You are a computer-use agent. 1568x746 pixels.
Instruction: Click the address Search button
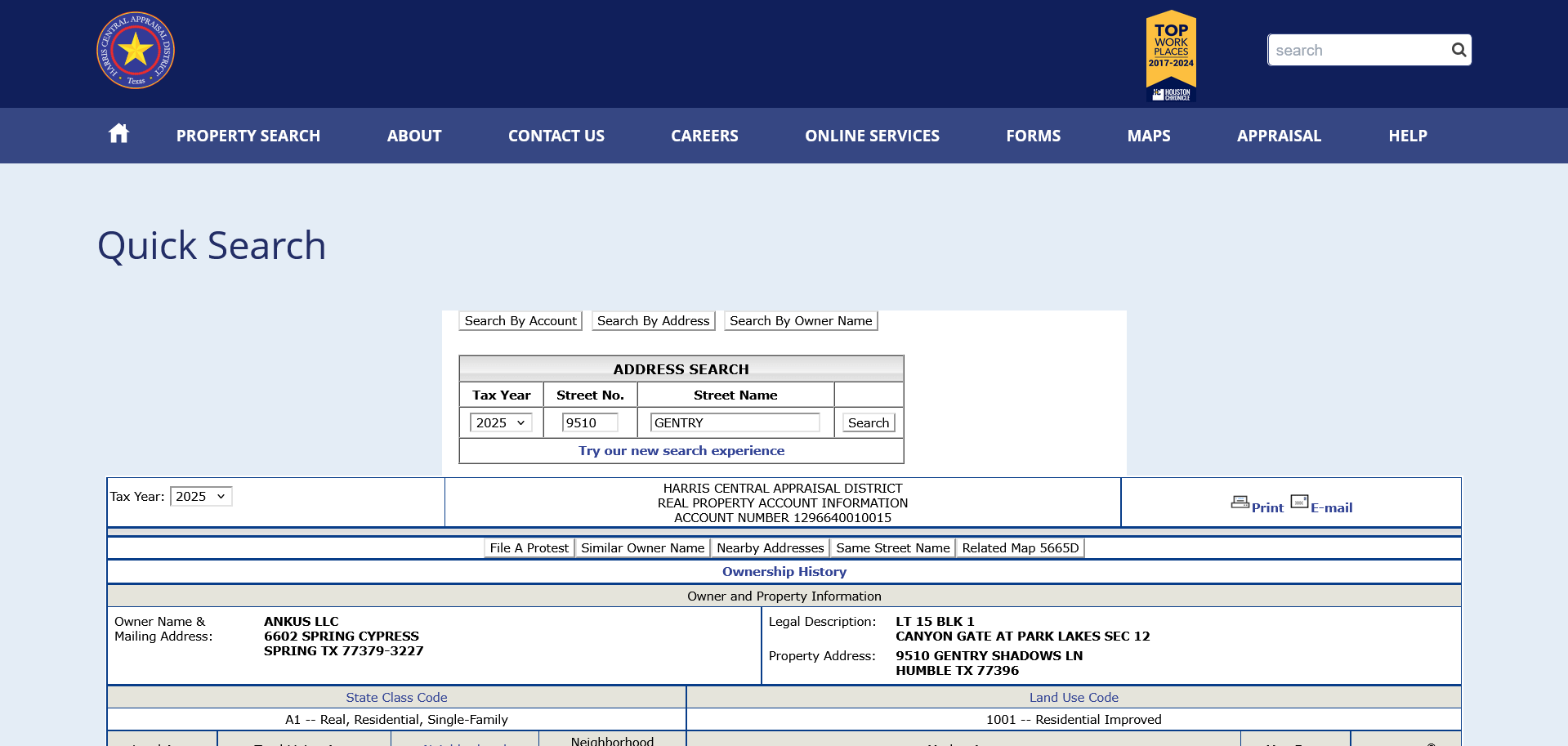click(869, 422)
